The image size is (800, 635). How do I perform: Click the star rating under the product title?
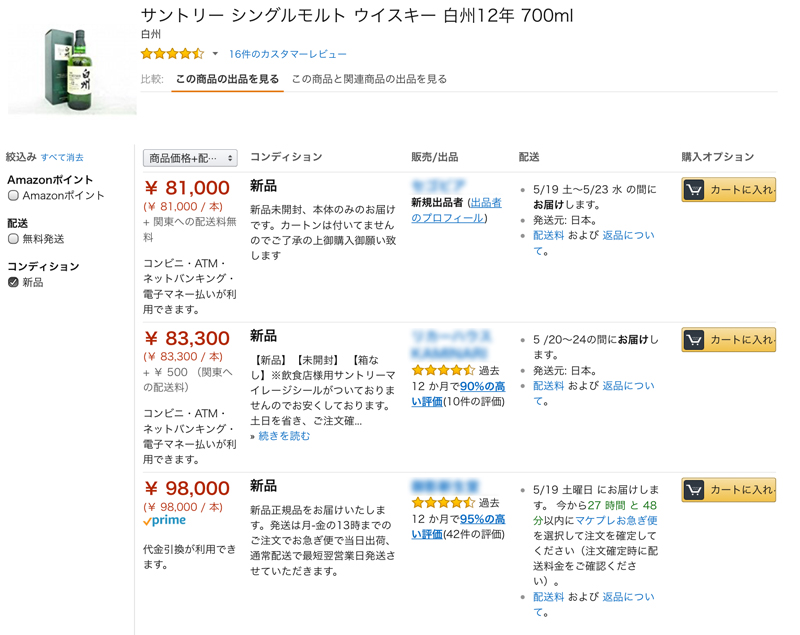[172, 54]
